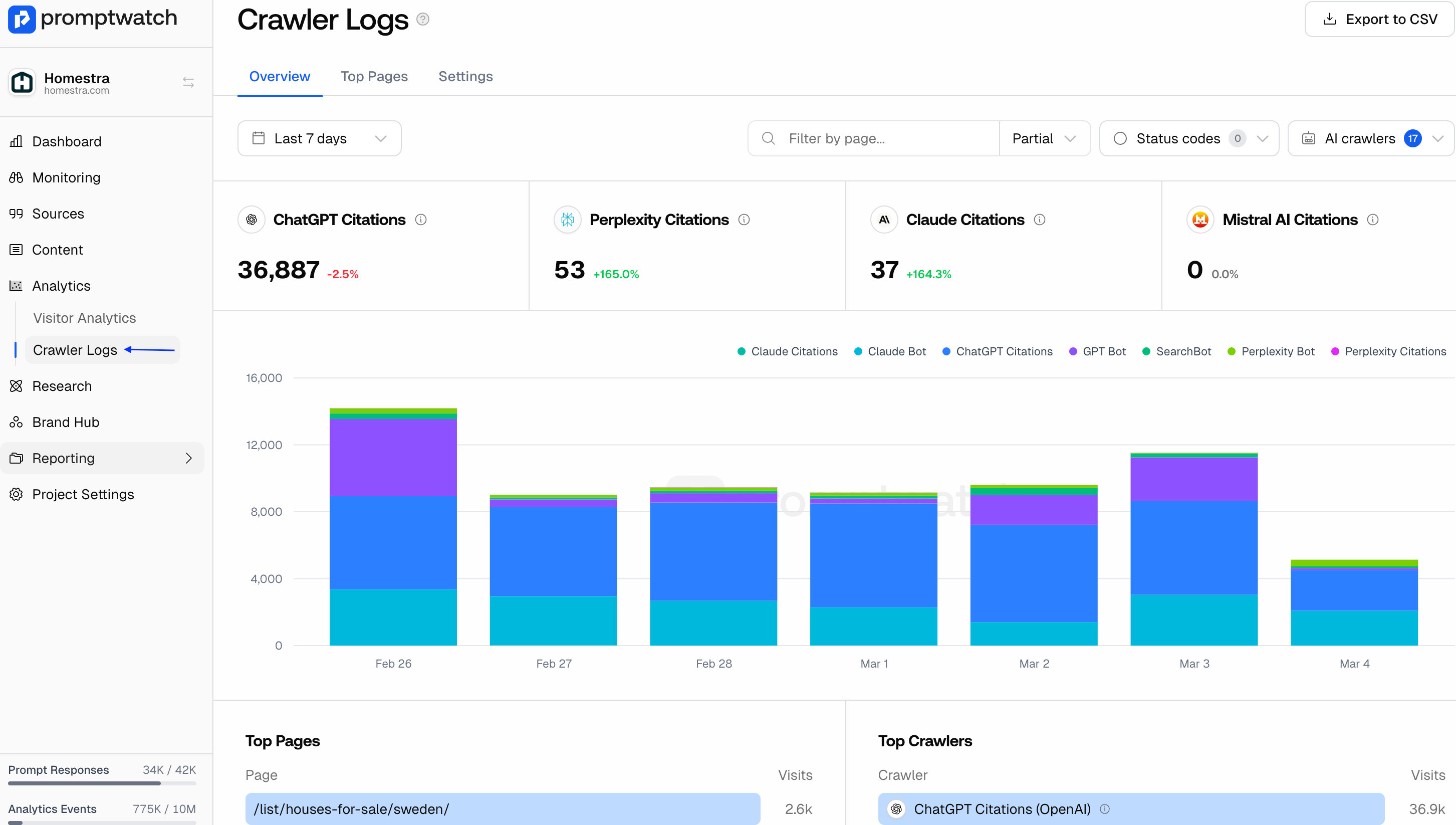Click Perplexity Citations info icon
Screen dimensions: 1456x825
744,220
